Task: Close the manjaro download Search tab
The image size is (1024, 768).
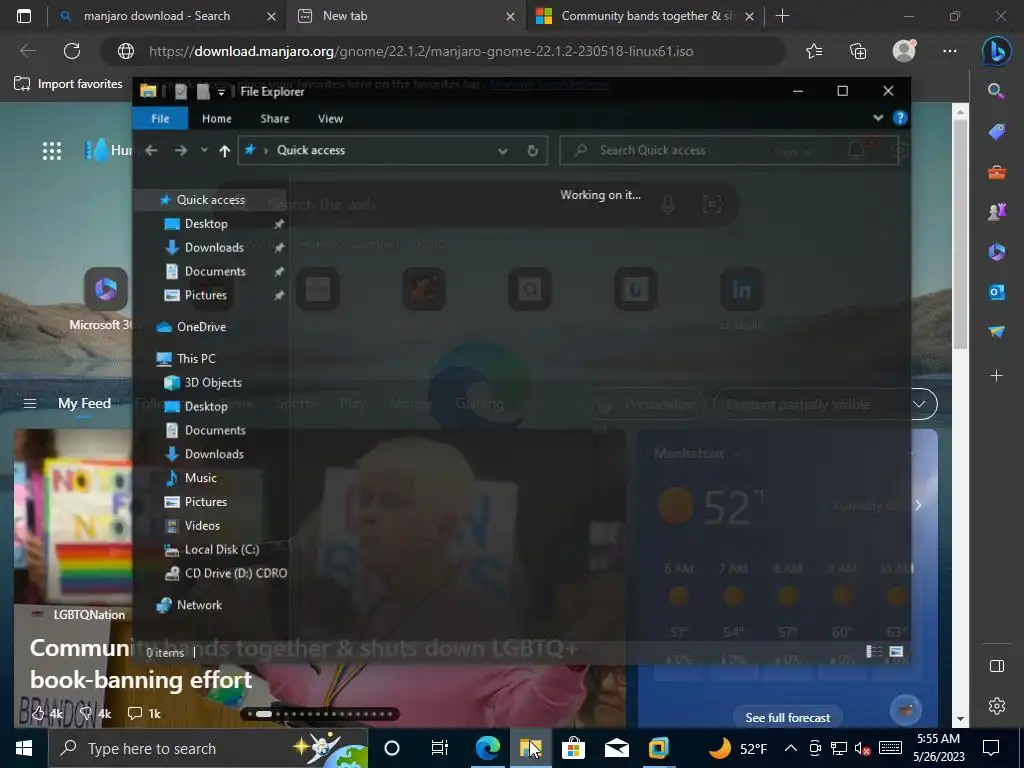Action: pyautogui.click(x=271, y=16)
